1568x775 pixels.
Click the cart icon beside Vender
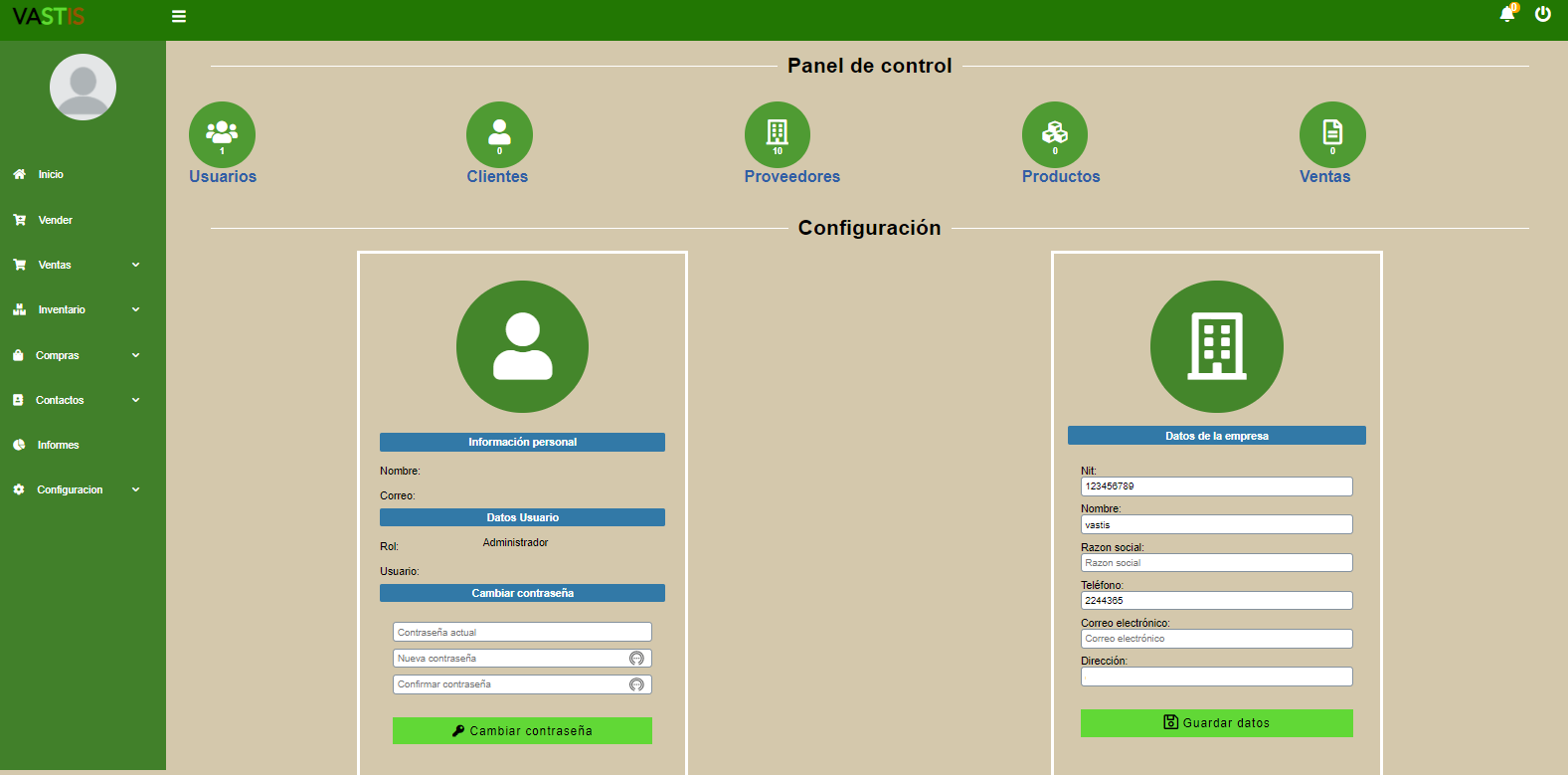coord(19,220)
